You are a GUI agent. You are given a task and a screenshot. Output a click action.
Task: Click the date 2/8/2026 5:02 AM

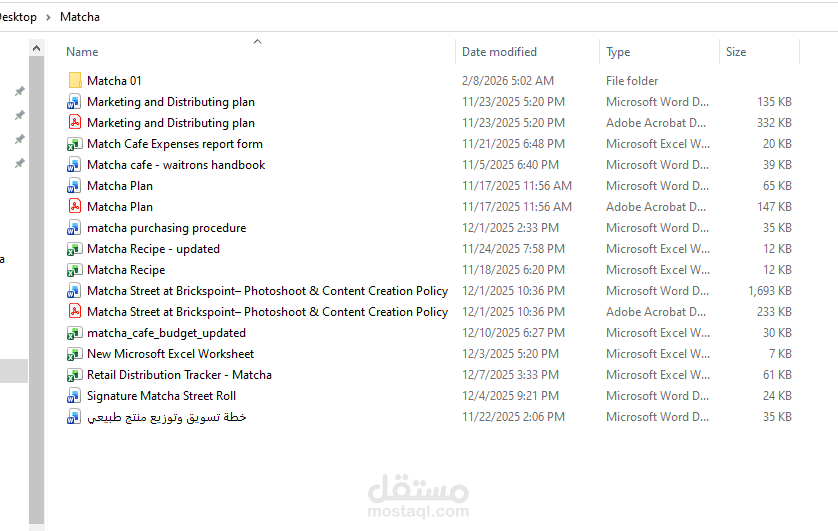[508, 81]
